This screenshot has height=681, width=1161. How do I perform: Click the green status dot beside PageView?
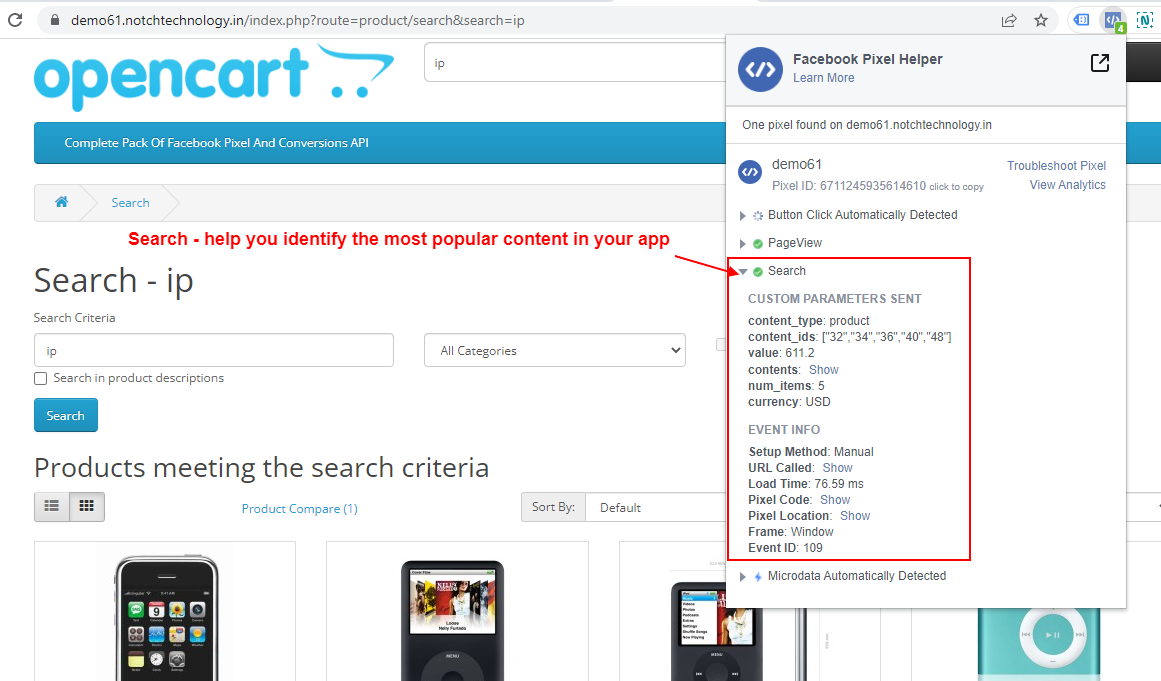click(757, 244)
